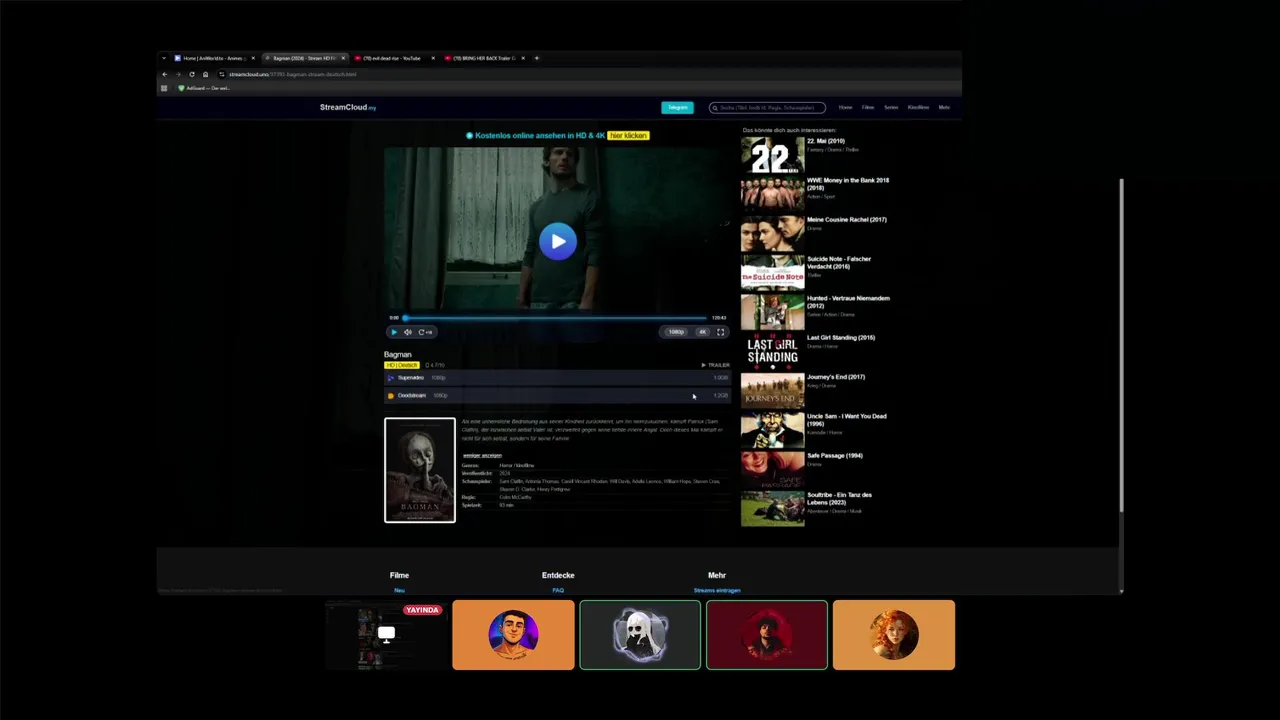Click the video progress seek bar
The width and height of the screenshot is (1280, 720).
(x=556, y=318)
